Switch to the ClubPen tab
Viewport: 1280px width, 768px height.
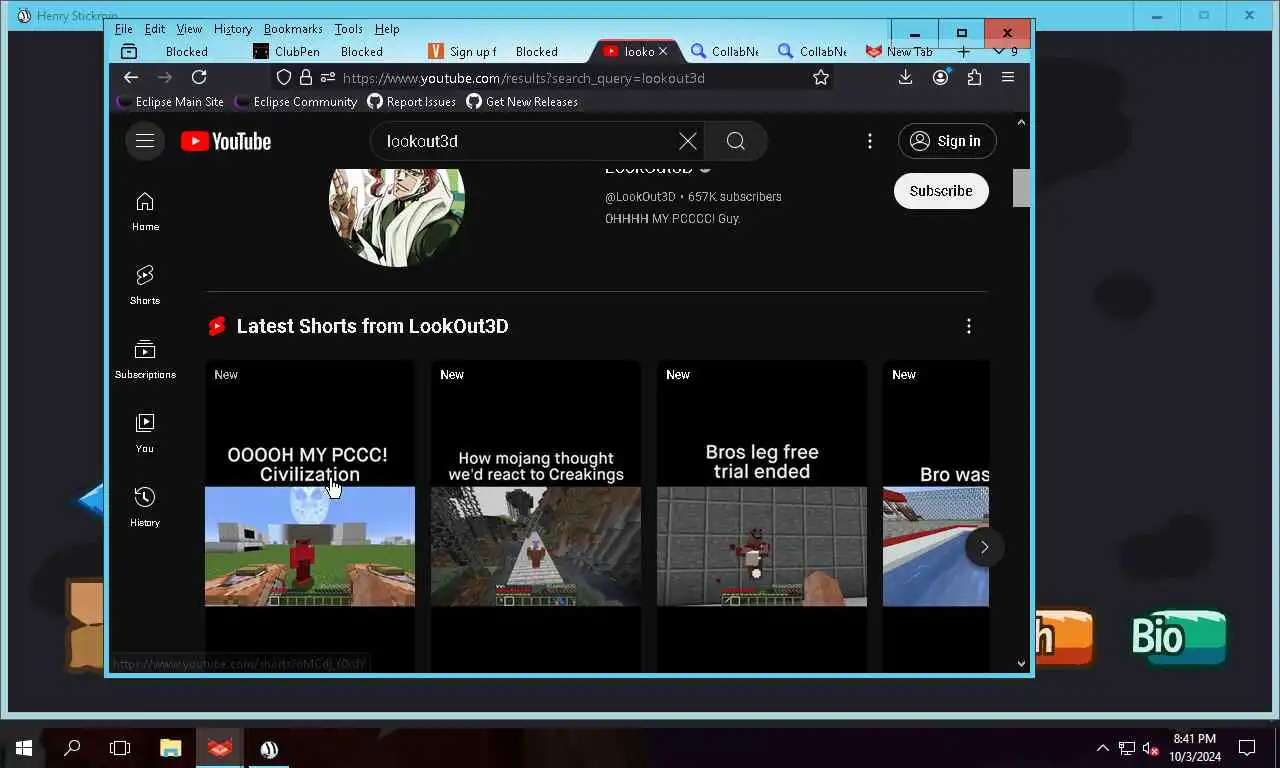tap(286, 52)
